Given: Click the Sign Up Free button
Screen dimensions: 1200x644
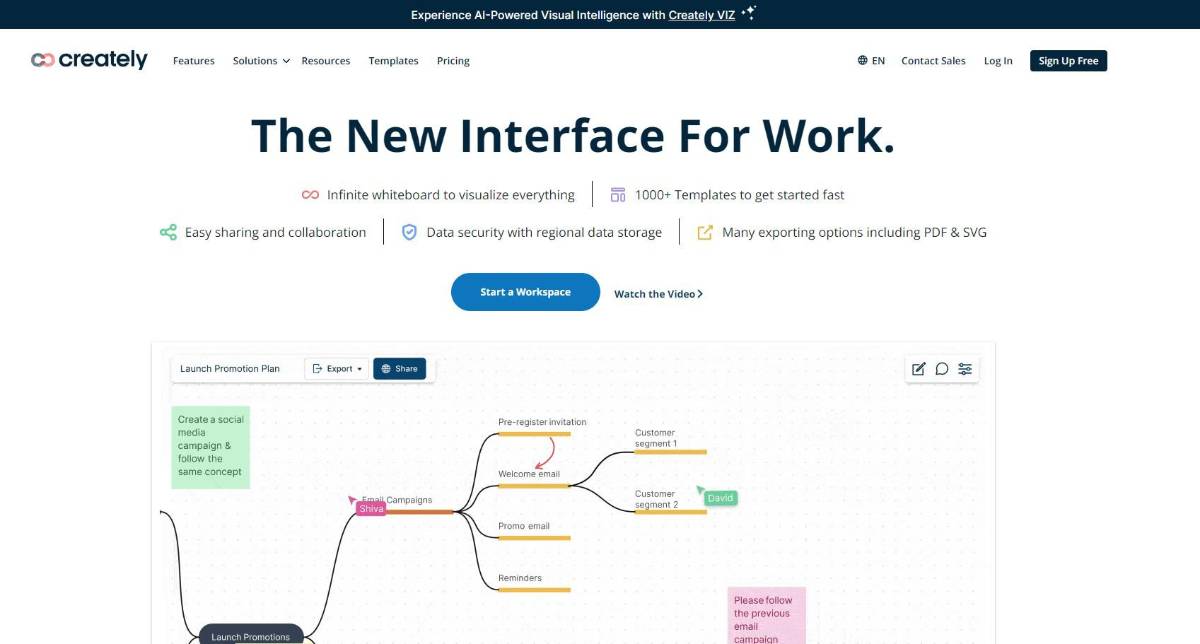Looking at the screenshot, I should pyautogui.click(x=1068, y=60).
